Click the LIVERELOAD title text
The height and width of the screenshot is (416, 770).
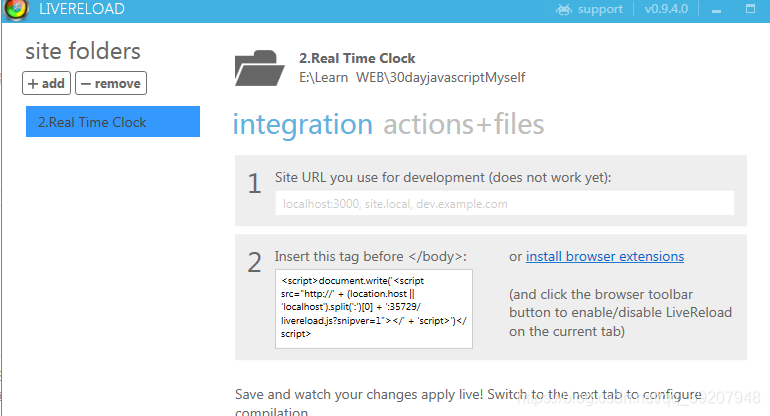click(x=82, y=9)
